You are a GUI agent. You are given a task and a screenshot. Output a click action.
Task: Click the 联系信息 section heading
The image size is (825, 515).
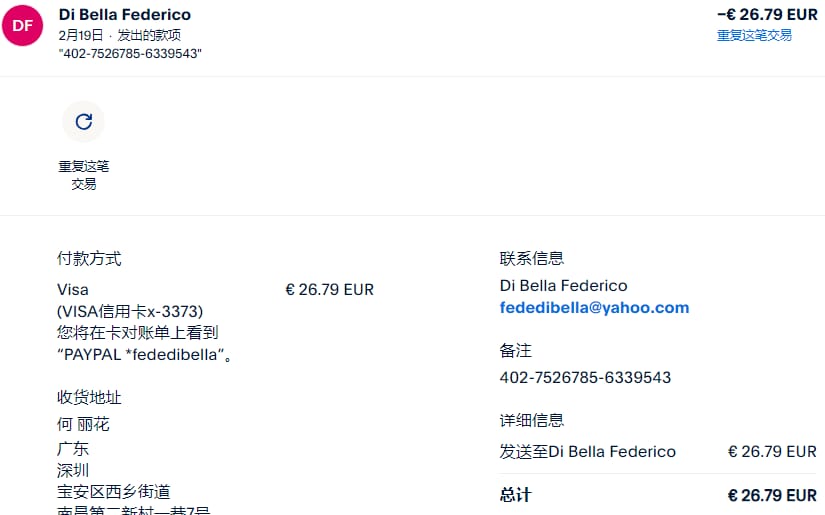coord(531,259)
